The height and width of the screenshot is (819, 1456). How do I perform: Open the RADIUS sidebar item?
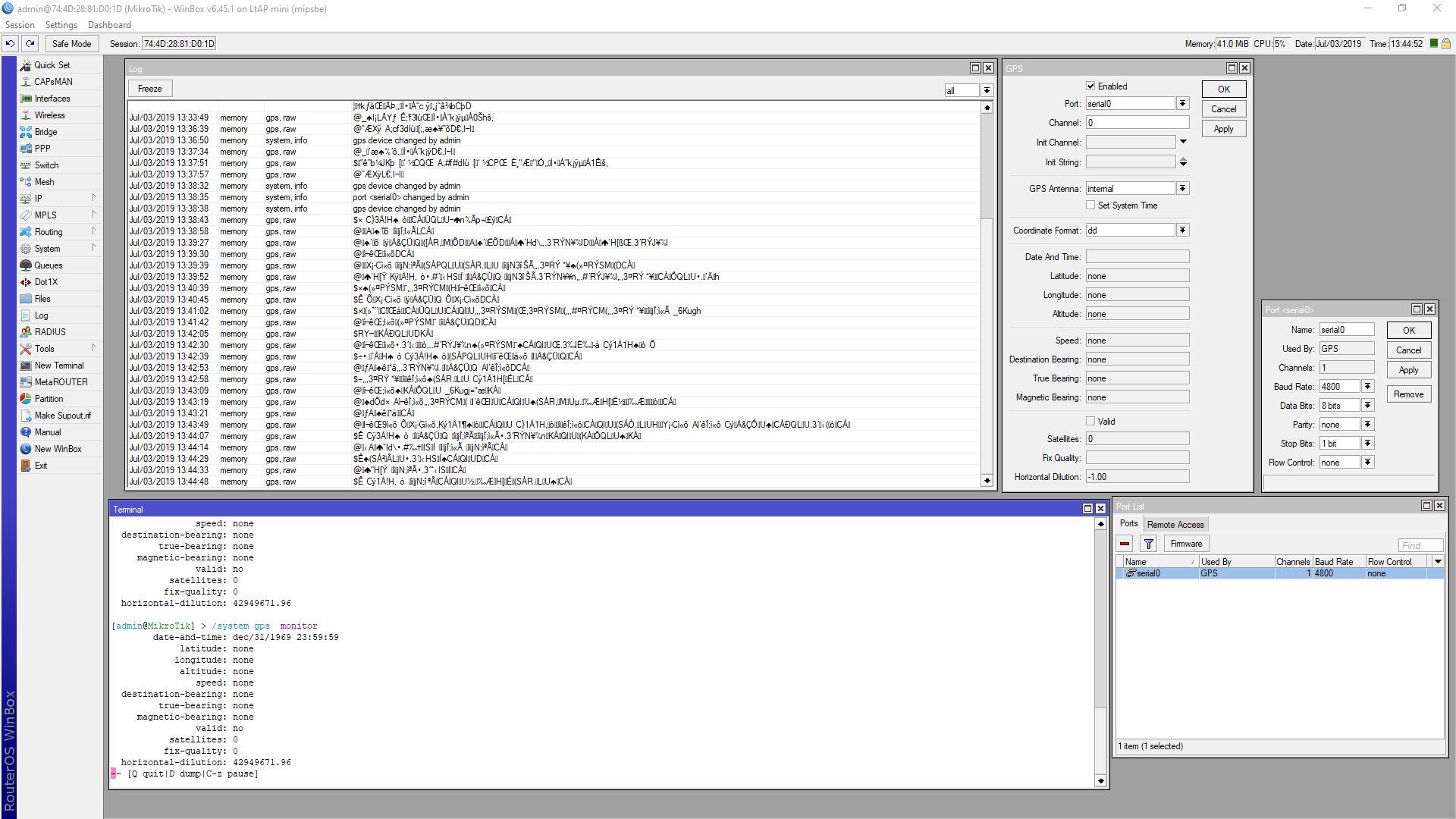50,332
